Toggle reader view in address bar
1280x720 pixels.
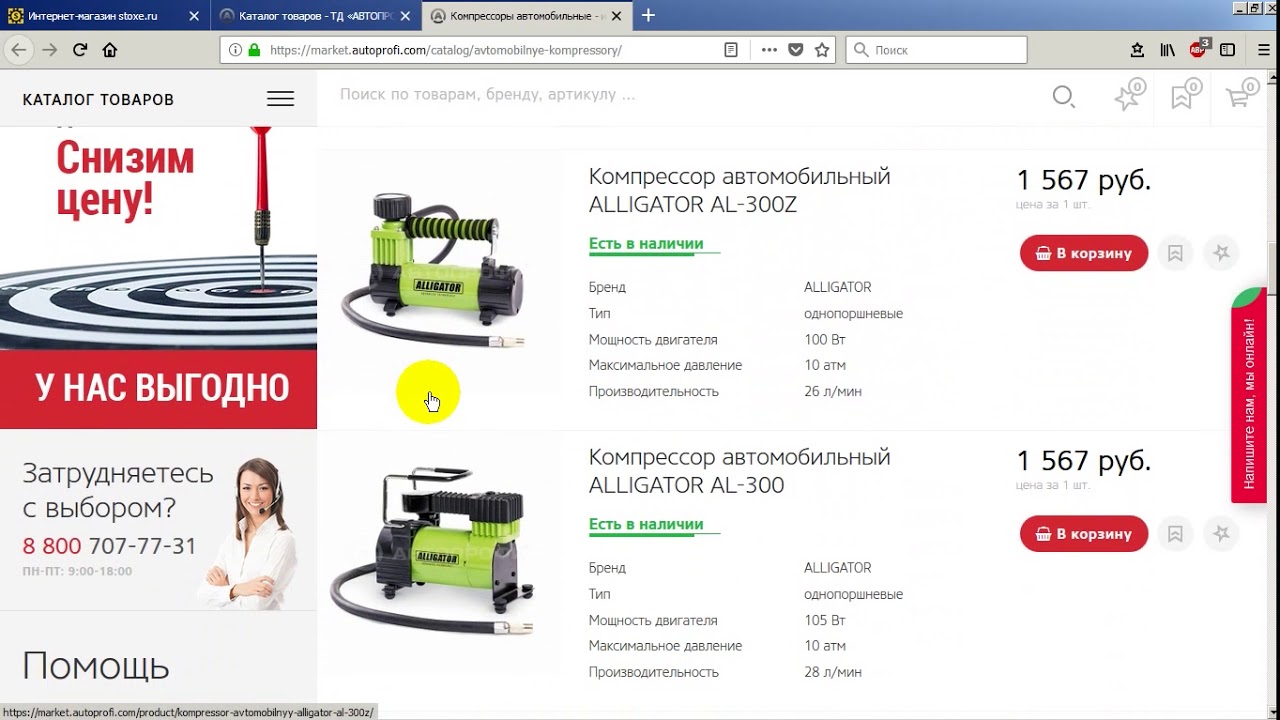[x=731, y=50]
